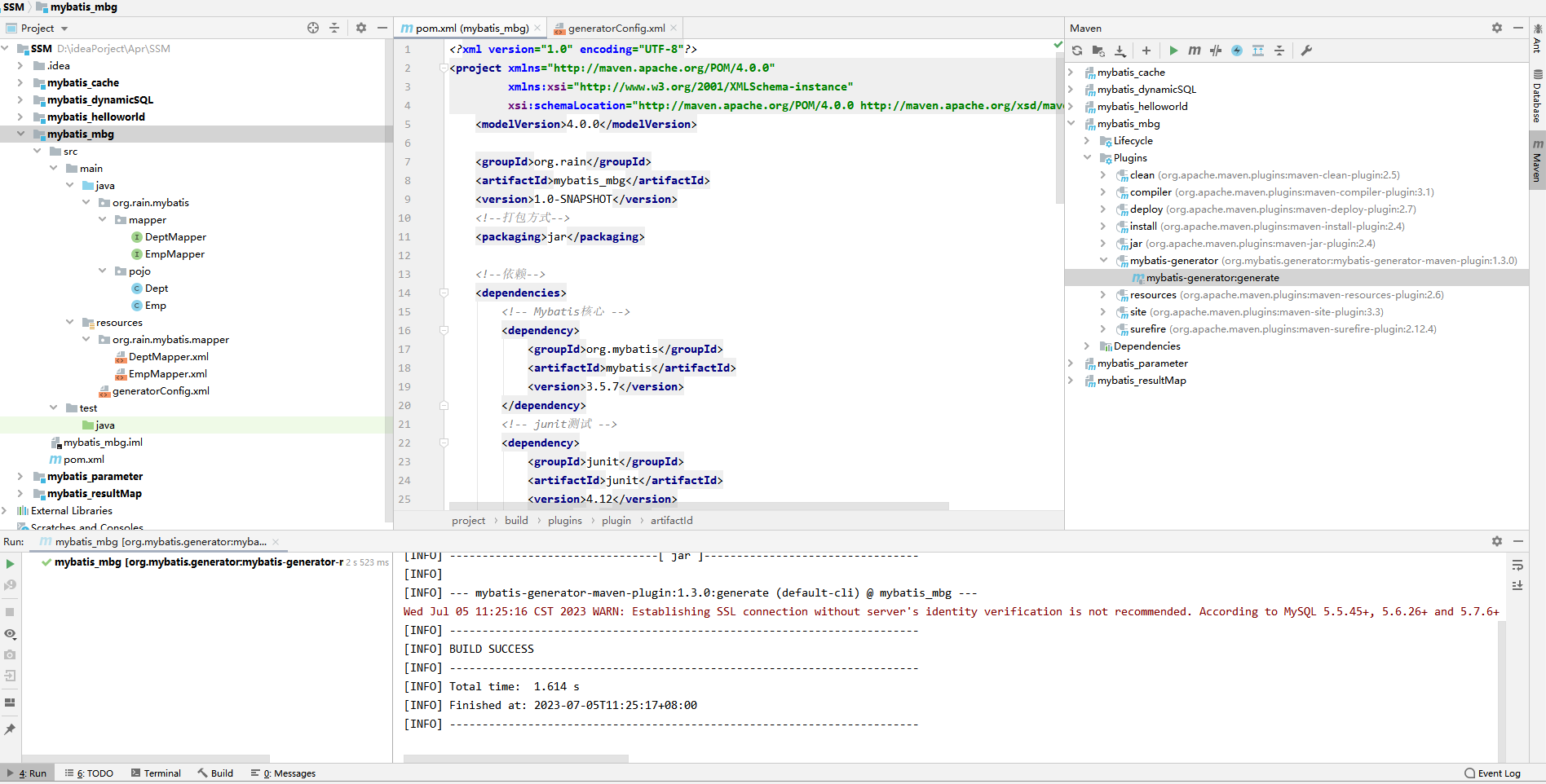
Task: Expand mybatis_parameter in Maven panel
Action: tap(1071, 363)
